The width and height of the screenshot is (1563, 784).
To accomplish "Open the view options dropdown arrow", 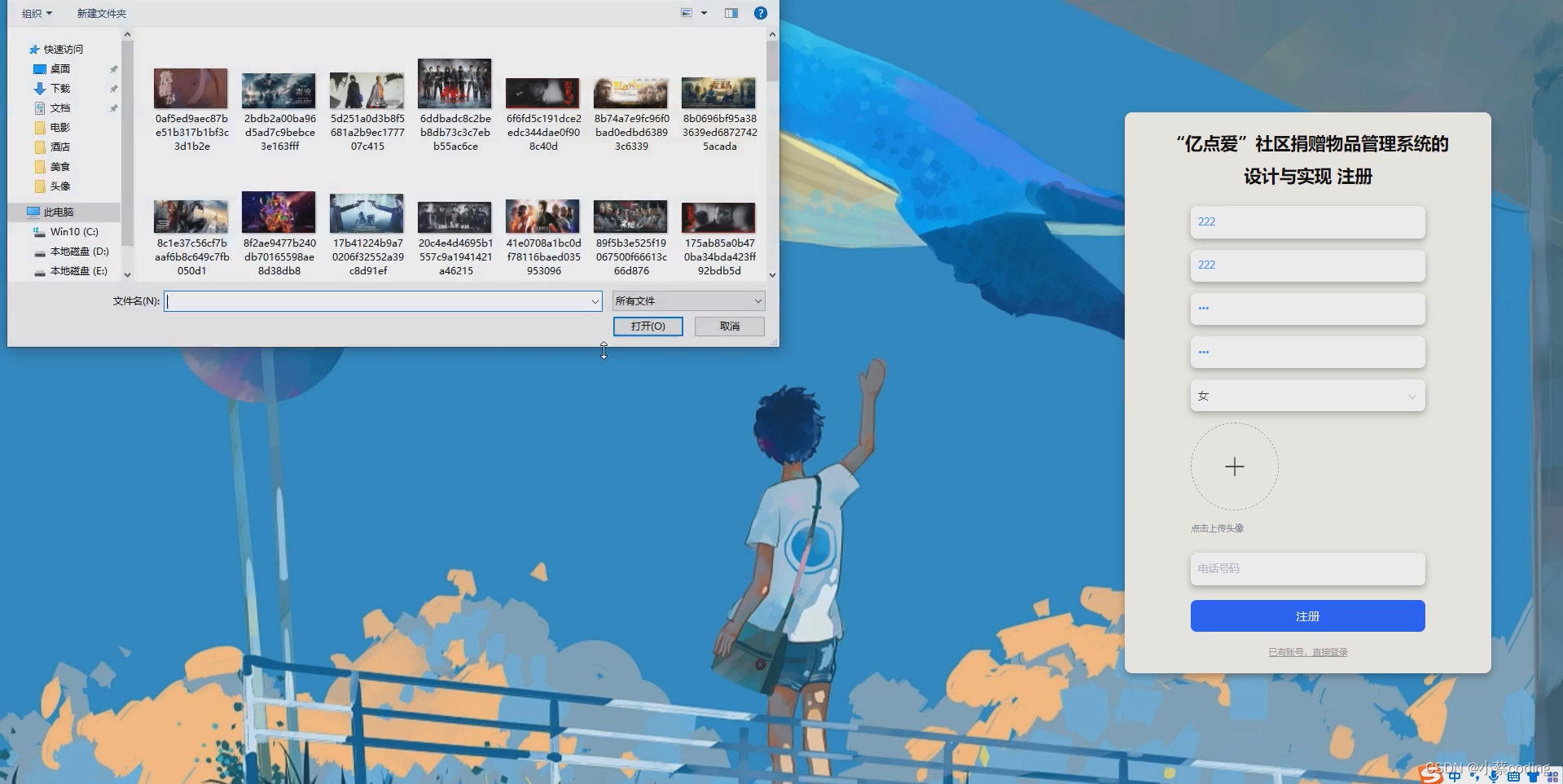I will [704, 13].
